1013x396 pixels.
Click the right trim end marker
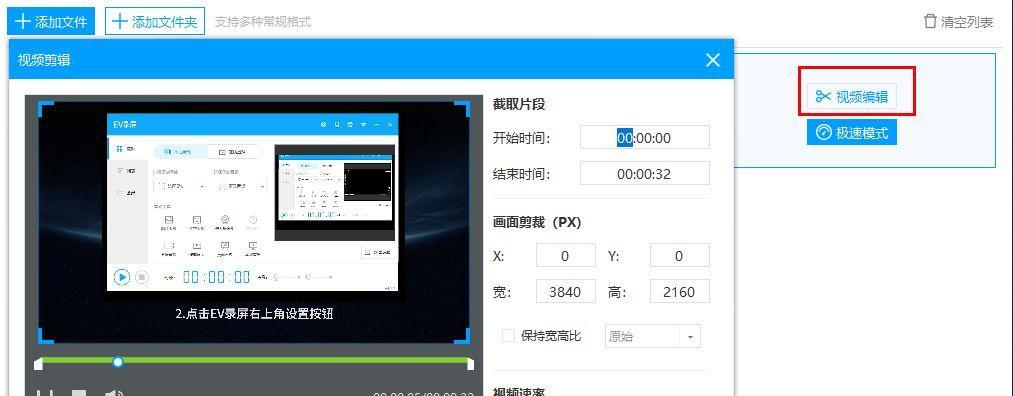470,364
